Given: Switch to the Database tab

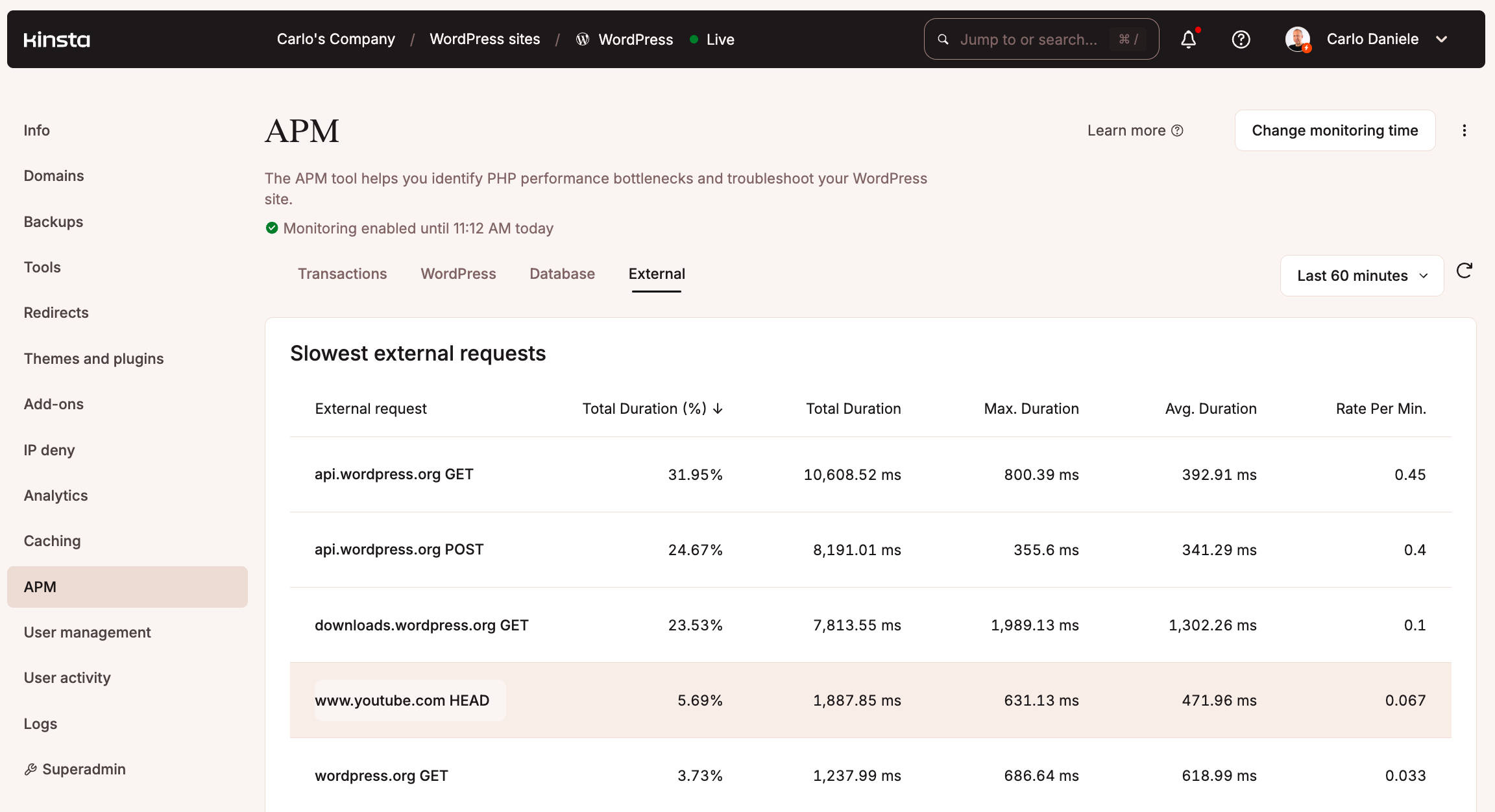Looking at the screenshot, I should tap(562, 274).
